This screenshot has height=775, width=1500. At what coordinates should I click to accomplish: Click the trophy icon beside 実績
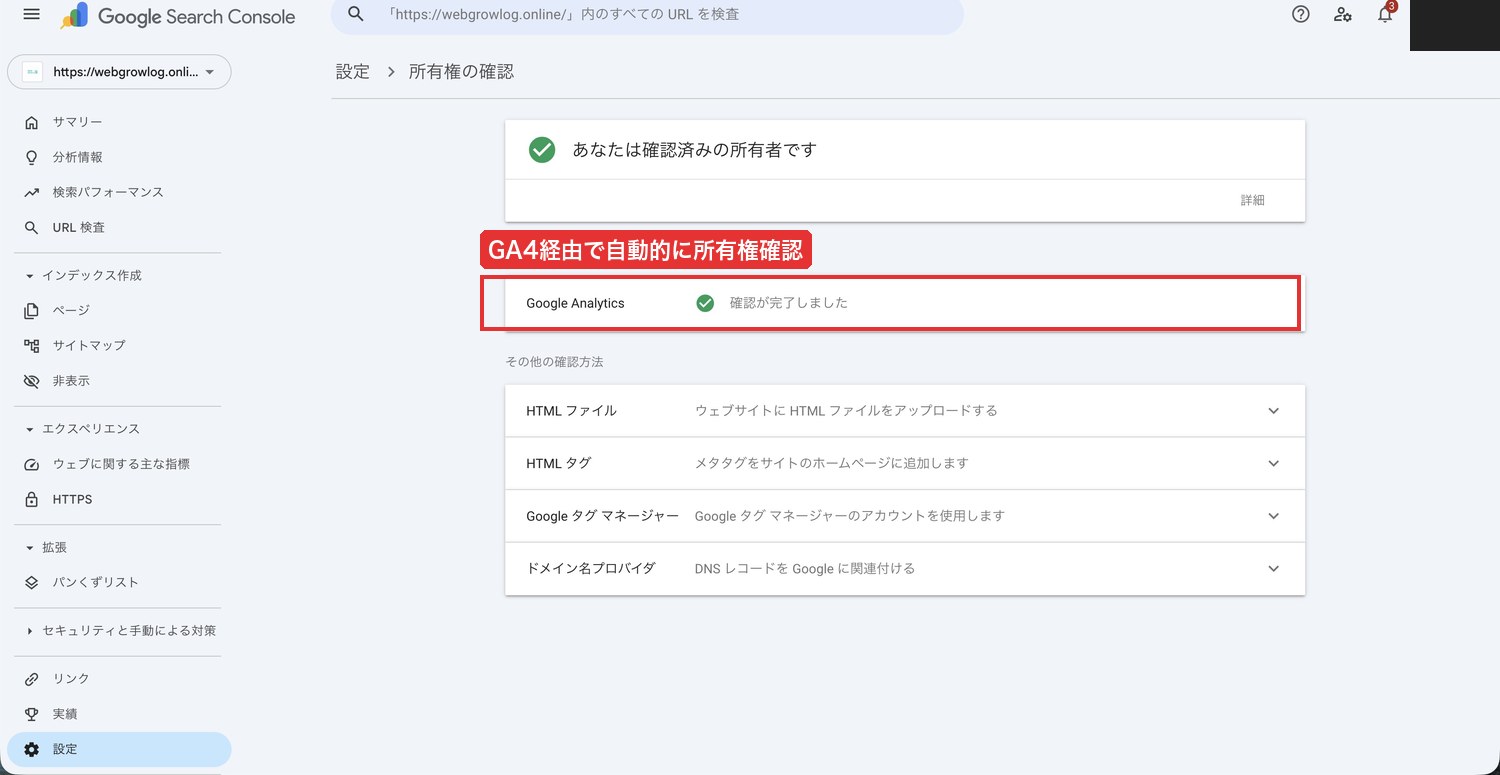click(32, 714)
